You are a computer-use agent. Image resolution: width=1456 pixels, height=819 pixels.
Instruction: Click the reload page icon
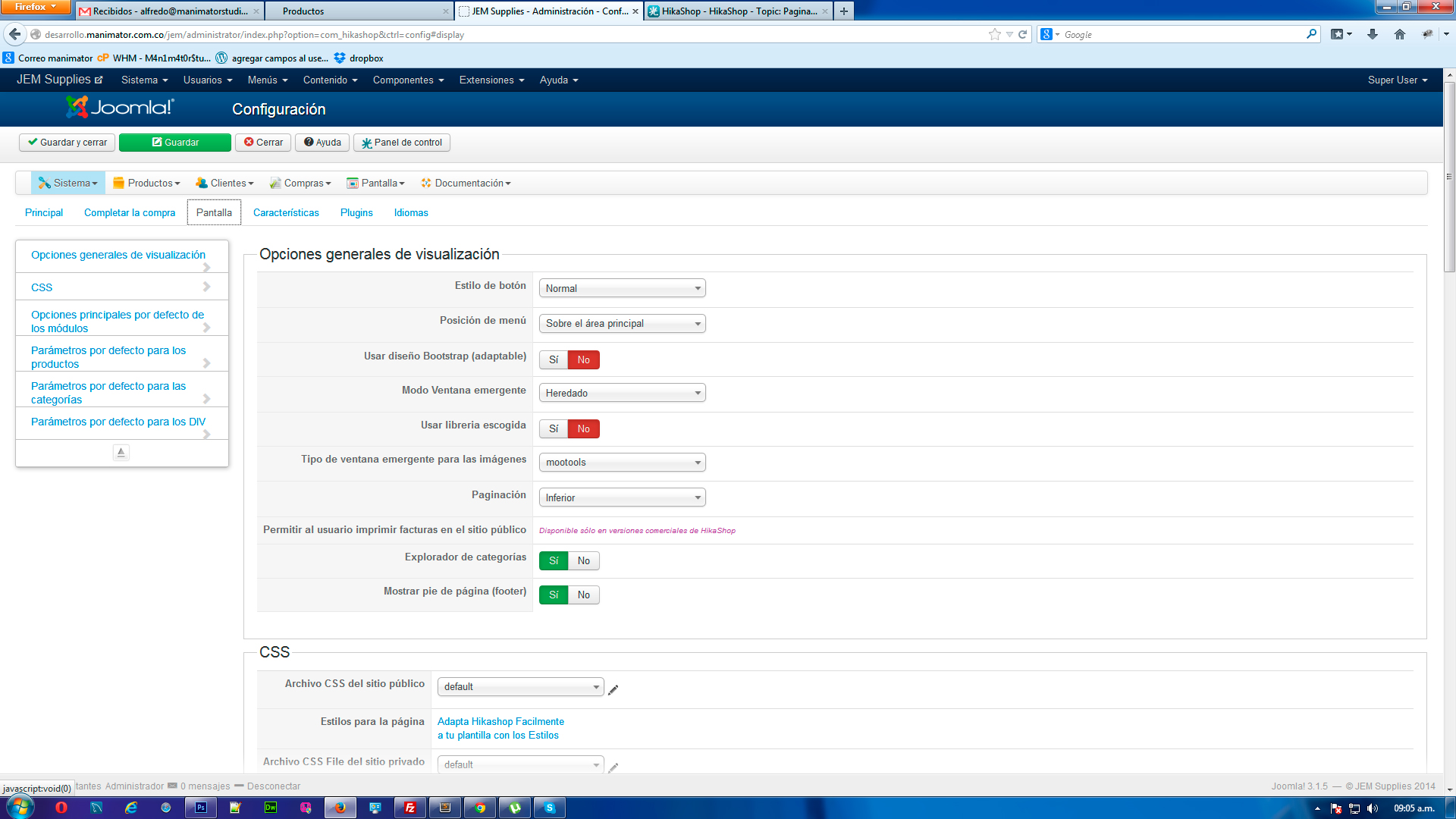[1022, 34]
